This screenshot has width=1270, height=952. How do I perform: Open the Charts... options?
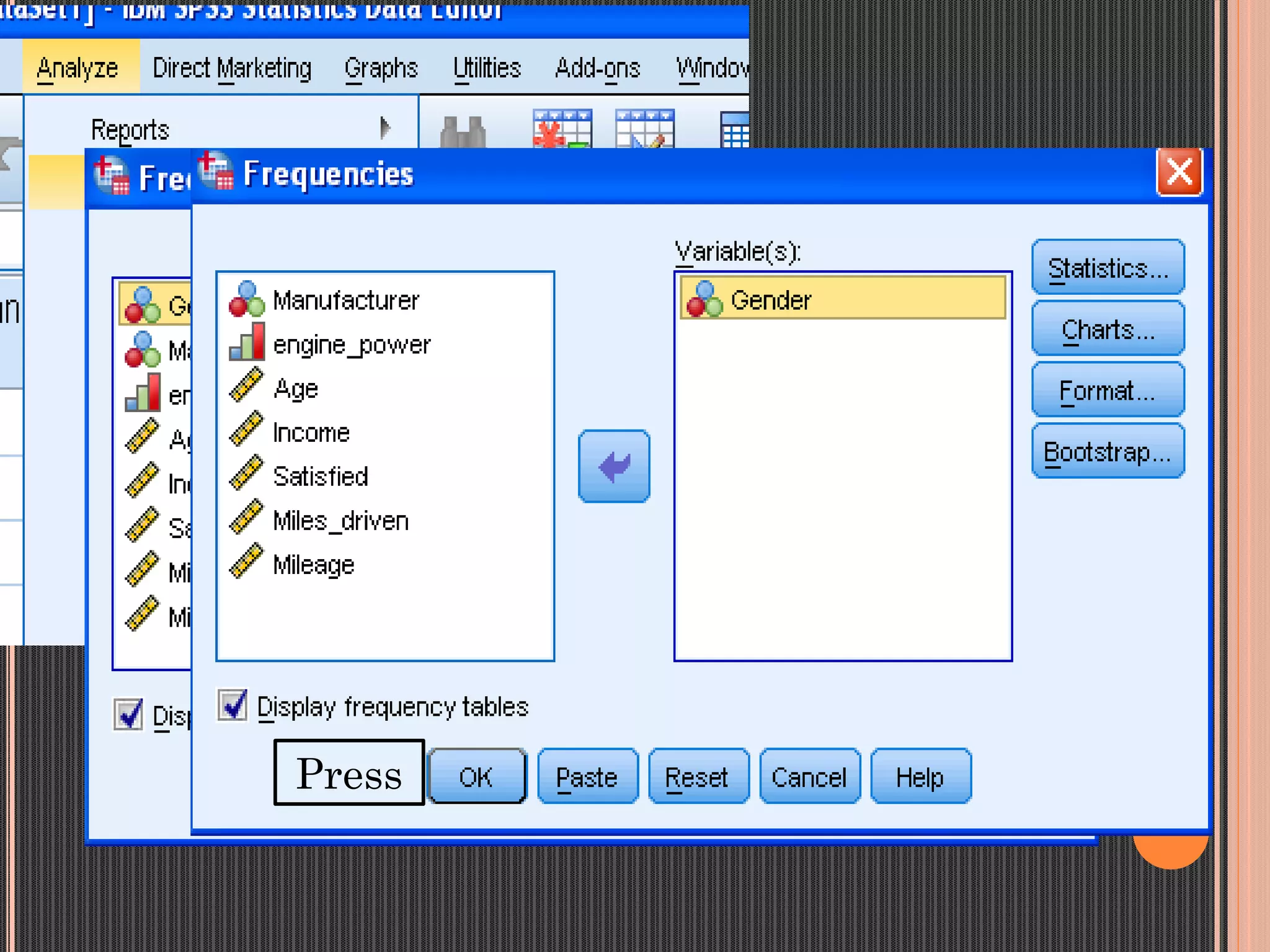(1108, 329)
